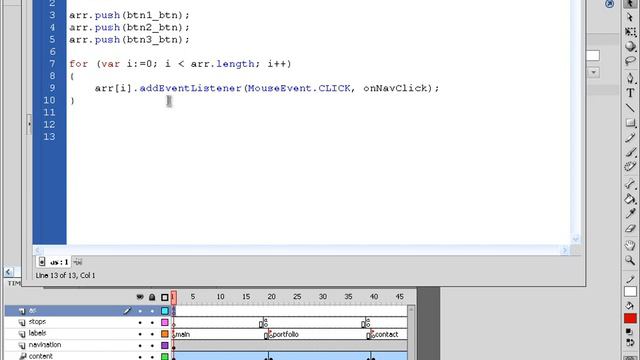Select the Eyedropper tool
Image resolution: width=640 pixels, height=360 pixels.
pyautogui.click(x=630, y=214)
